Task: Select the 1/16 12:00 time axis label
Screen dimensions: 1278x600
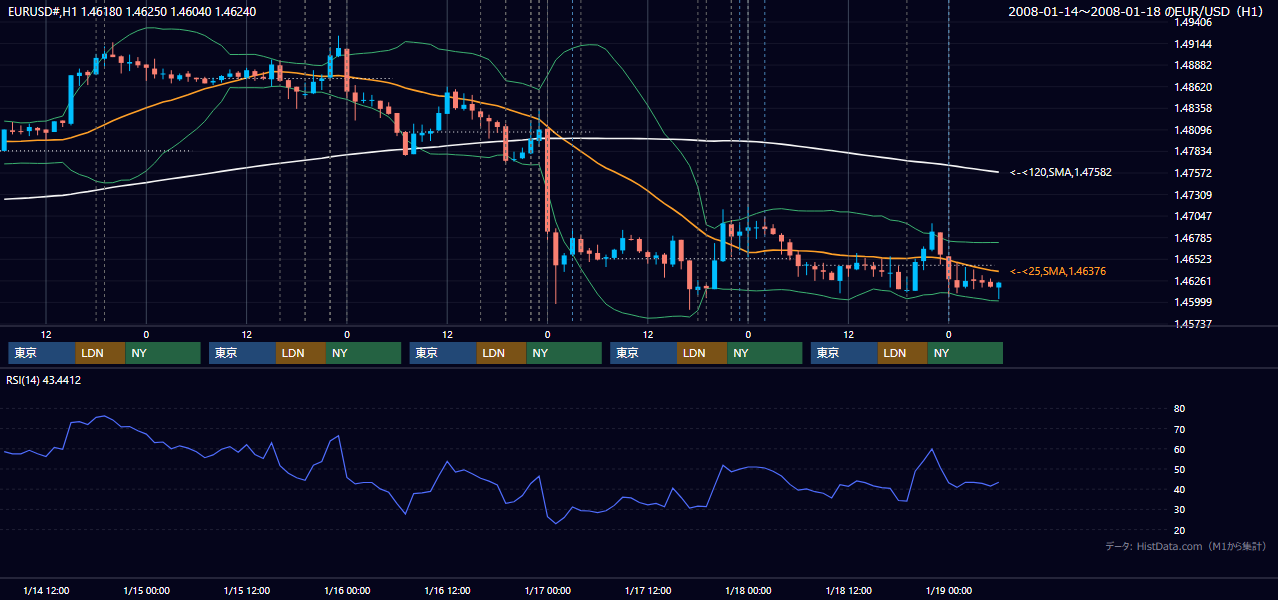Action: pyautogui.click(x=447, y=591)
